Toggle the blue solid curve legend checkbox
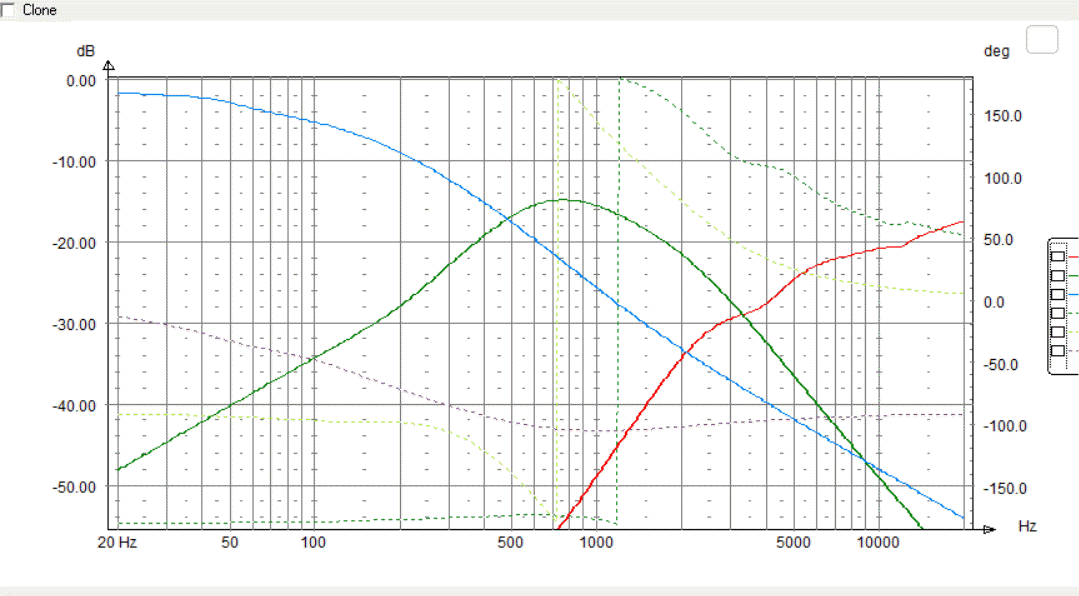This screenshot has height=596, width=1079. pyautogui.click(x=1058, y=294)
